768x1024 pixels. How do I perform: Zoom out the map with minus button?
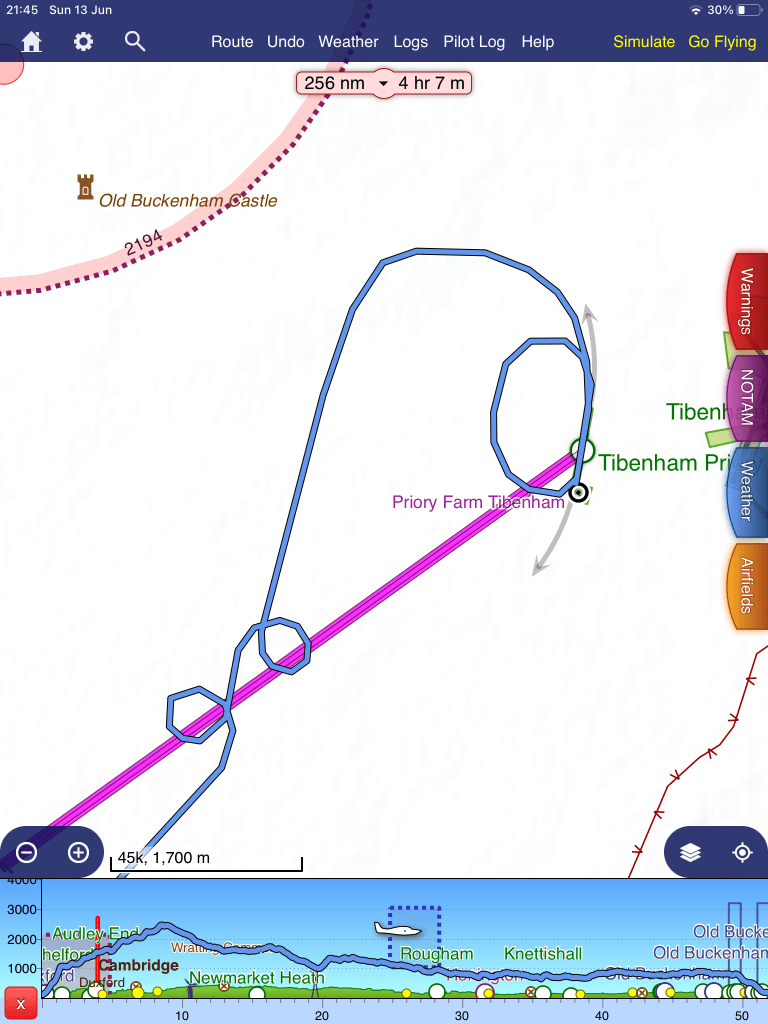pyautogui.click(x=27, y=853)
